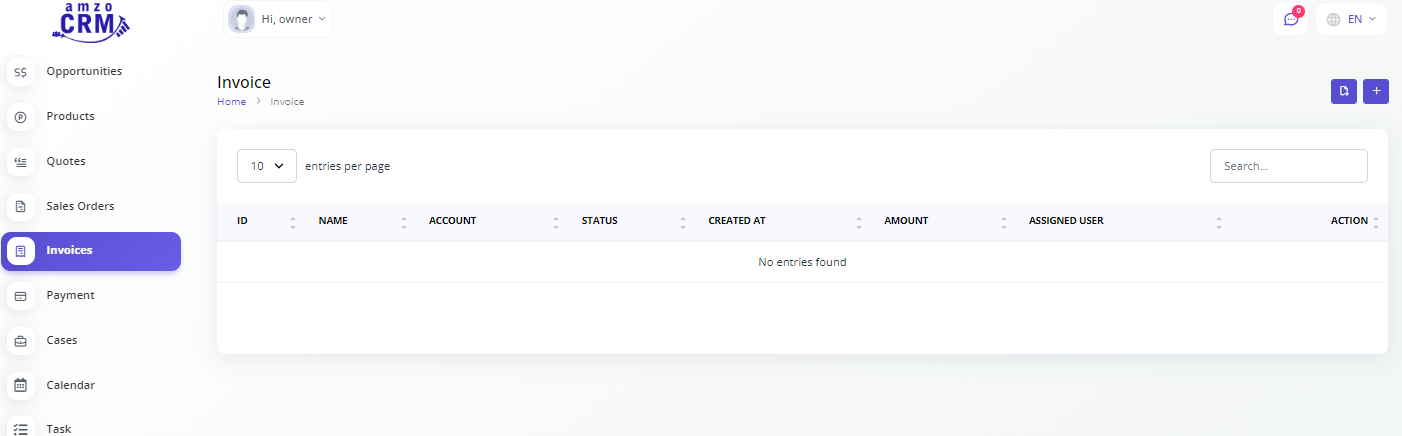Open the EN language selector

pos(1351,19)
